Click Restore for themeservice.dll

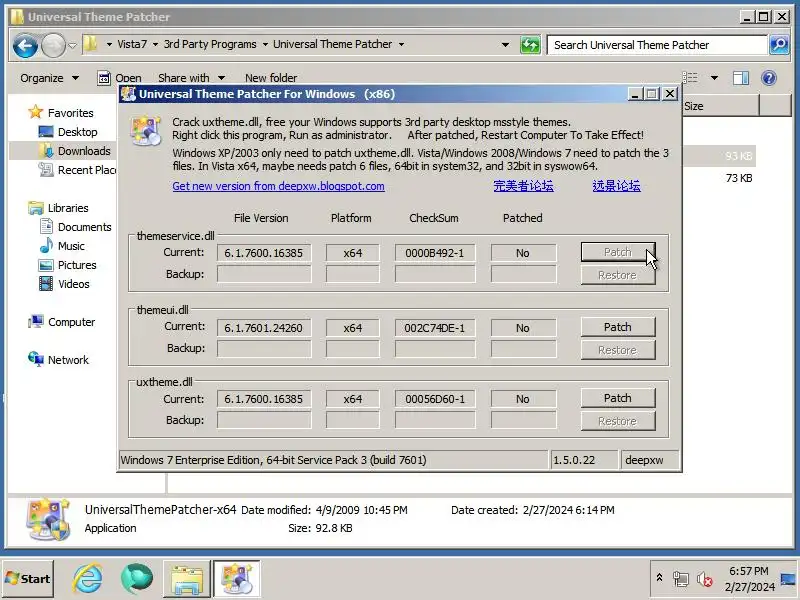(618, 276)
